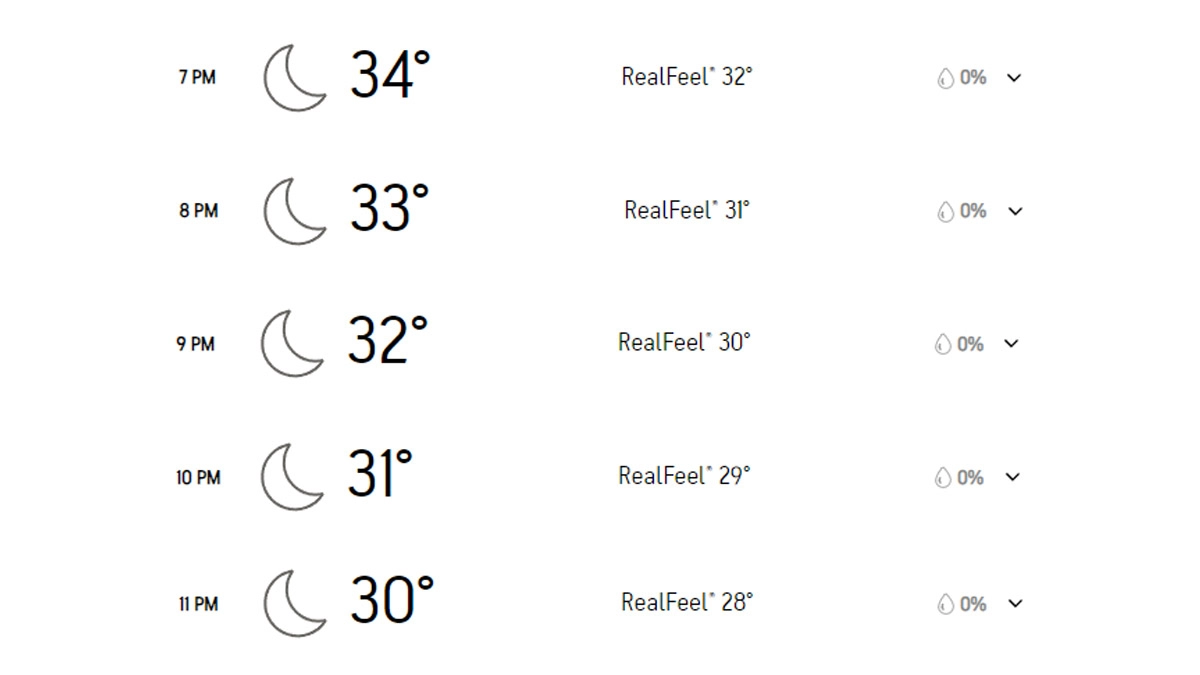The width and height of the screenshot is (1200, 675).
Task: Expand the 8 PM hourly forecast details
Action: coord(1015,211)
